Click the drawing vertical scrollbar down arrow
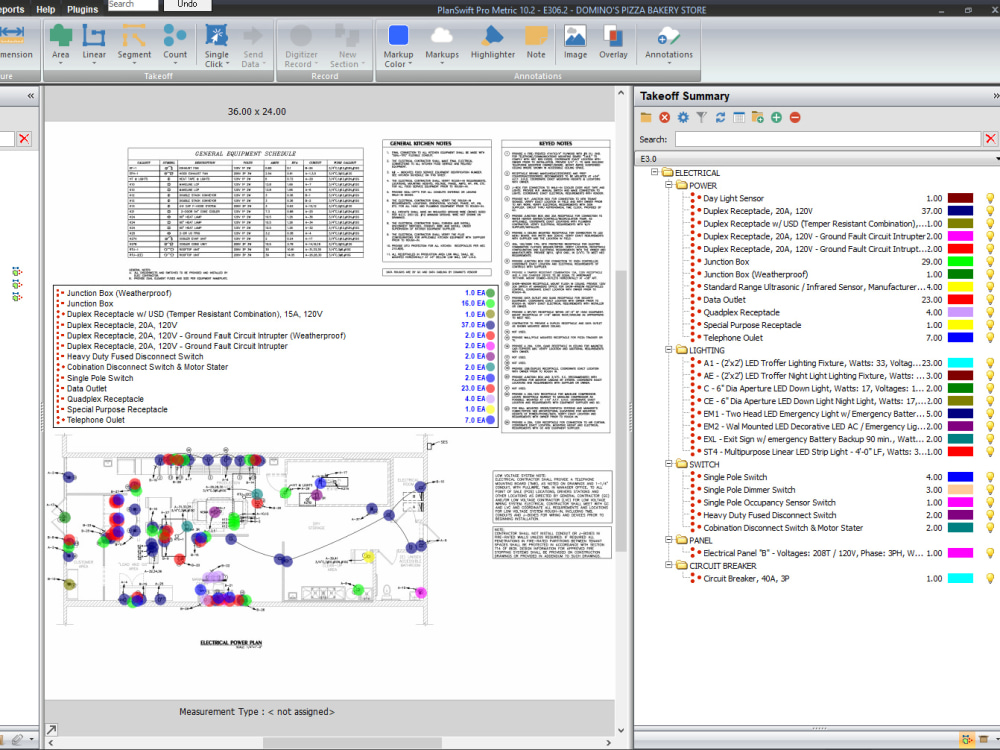 point(621,730)
